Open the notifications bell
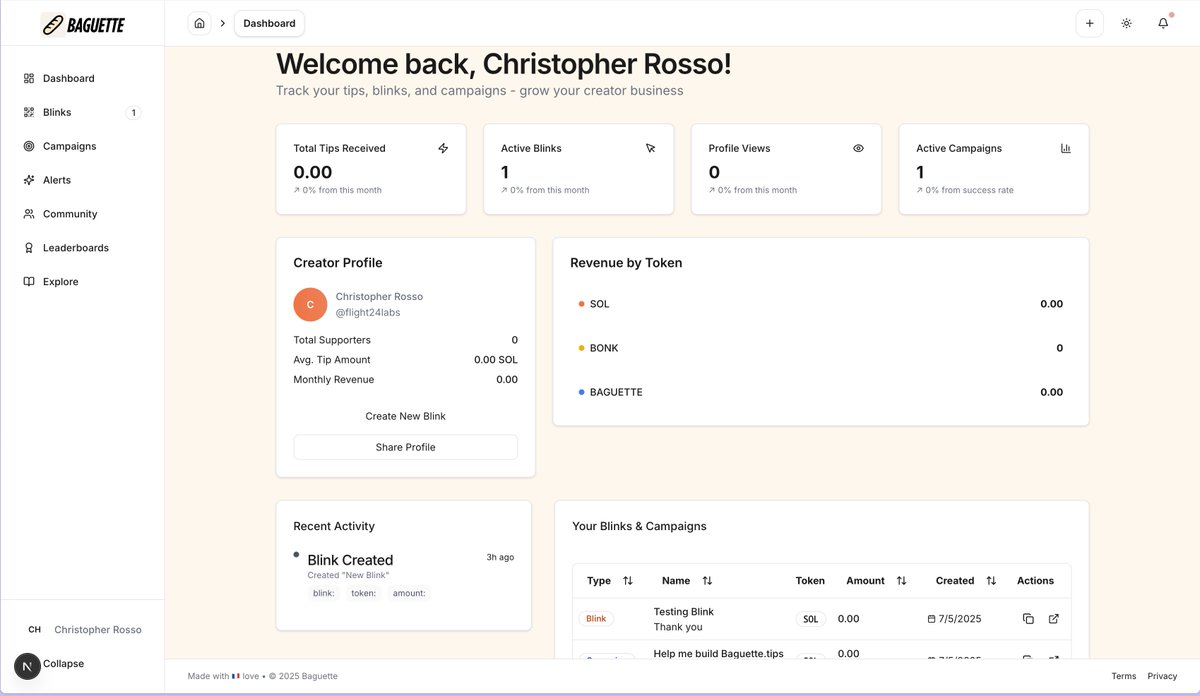 [1163, 23]
